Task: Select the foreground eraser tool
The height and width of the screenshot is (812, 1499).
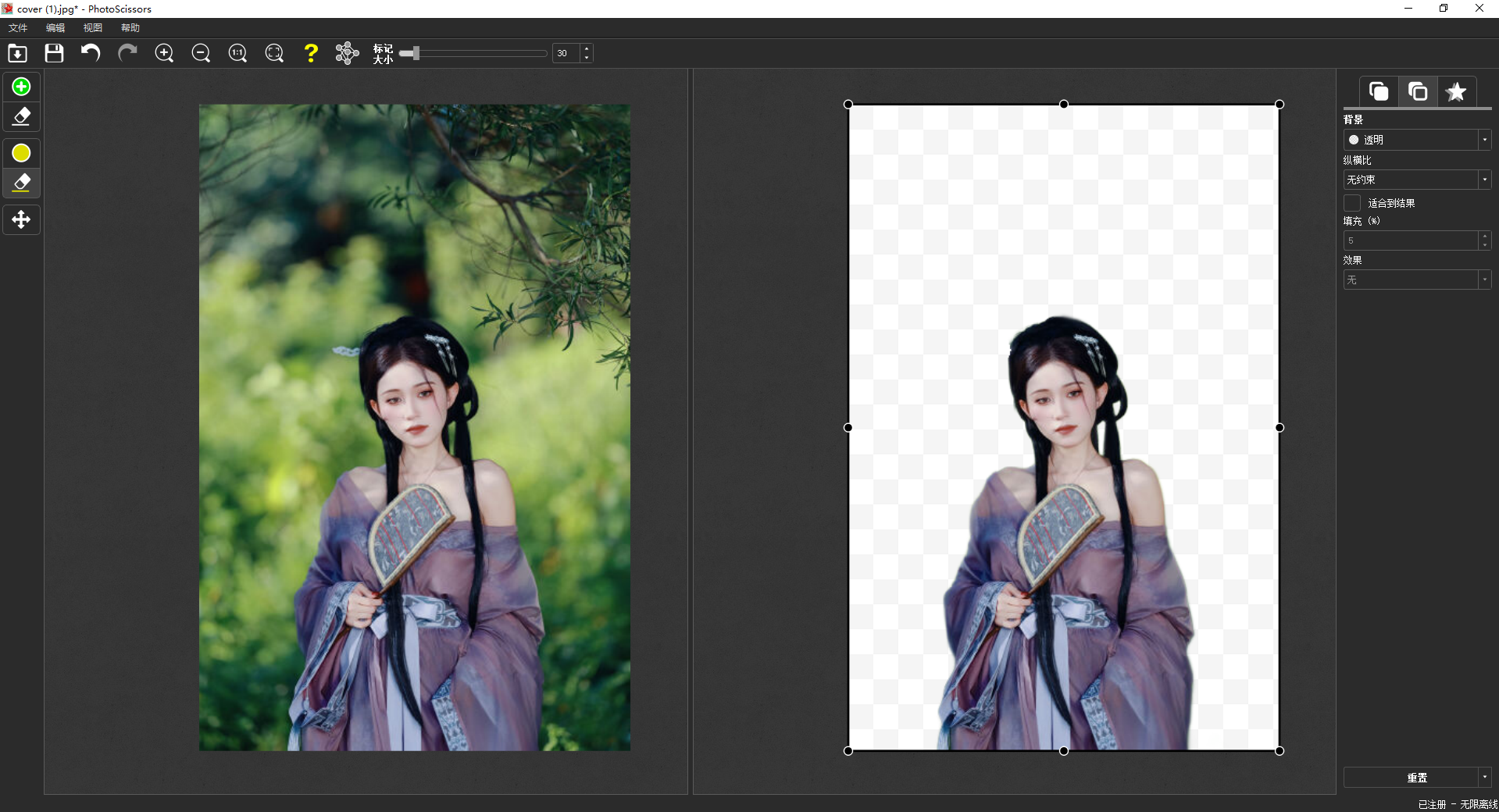Action: point(21,117)
